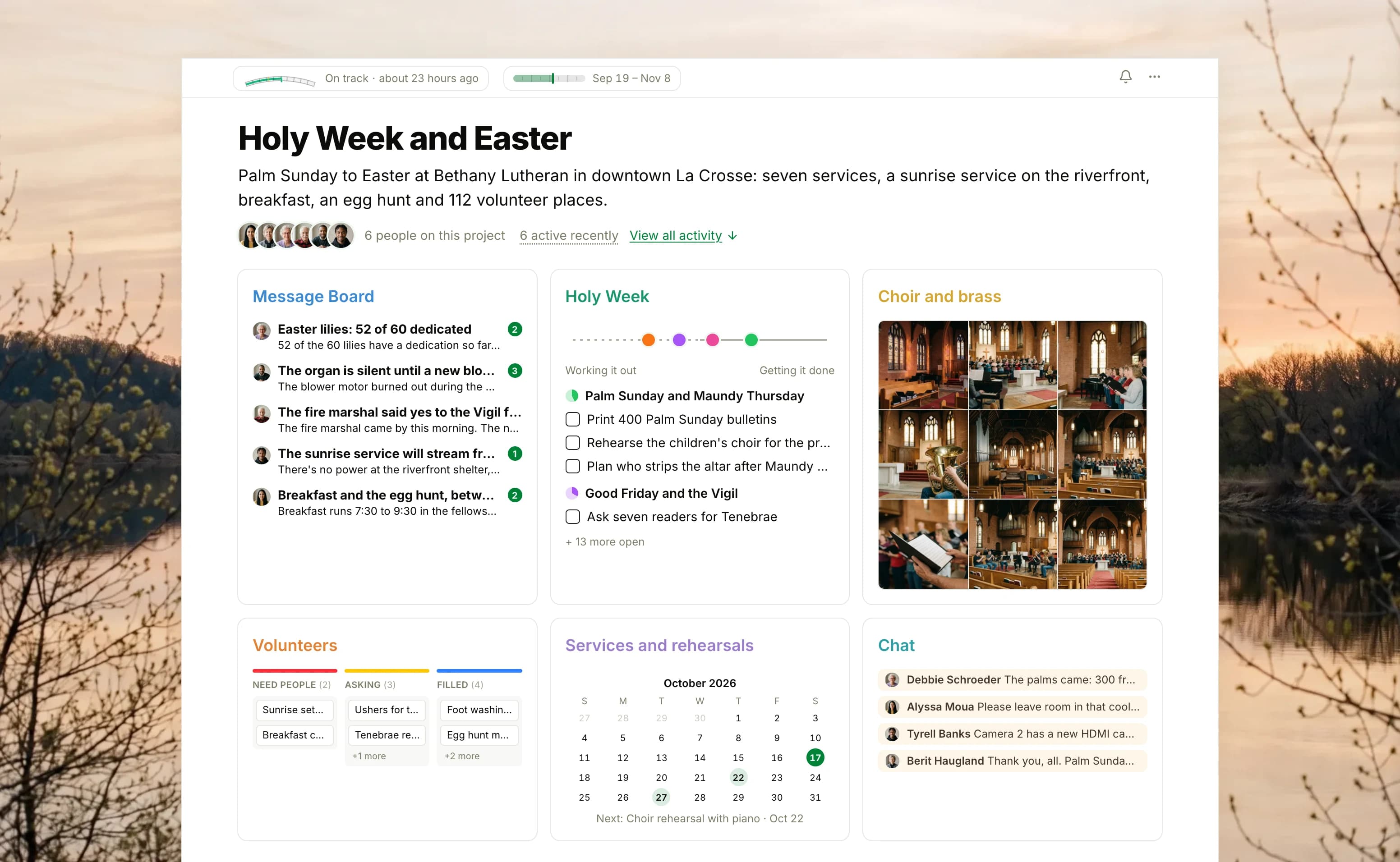1400x862 pixels.
Task: Expand +1 more in the Asking column
Action: click(368, 756)
